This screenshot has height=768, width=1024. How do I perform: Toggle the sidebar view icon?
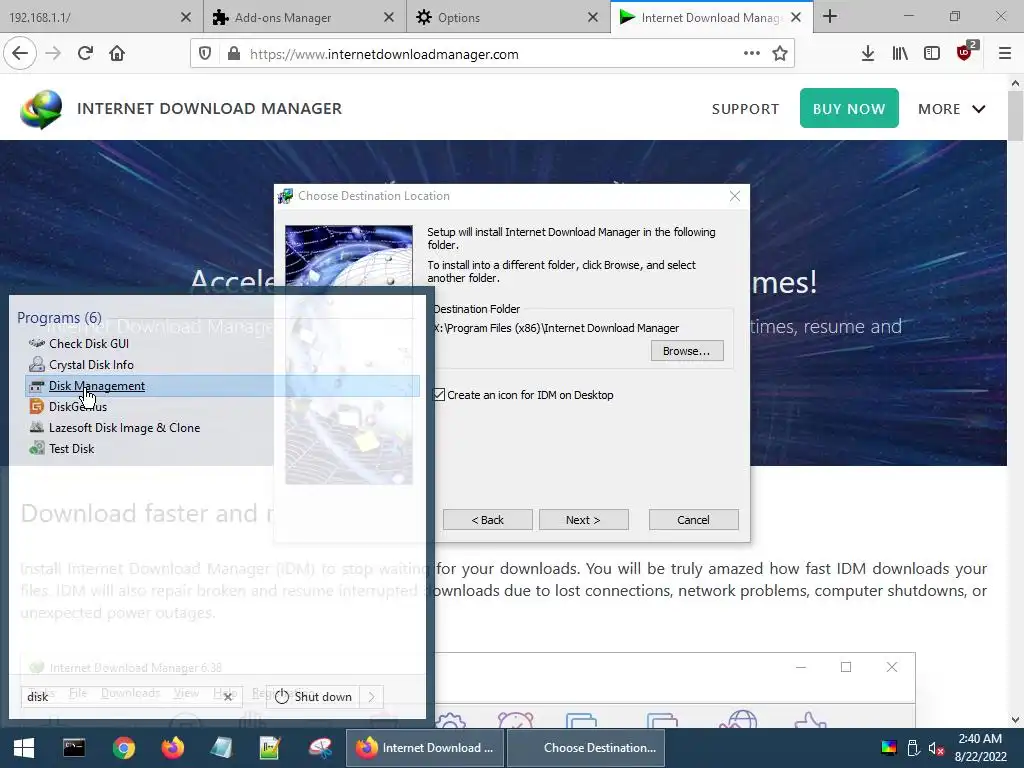(932, 54)
